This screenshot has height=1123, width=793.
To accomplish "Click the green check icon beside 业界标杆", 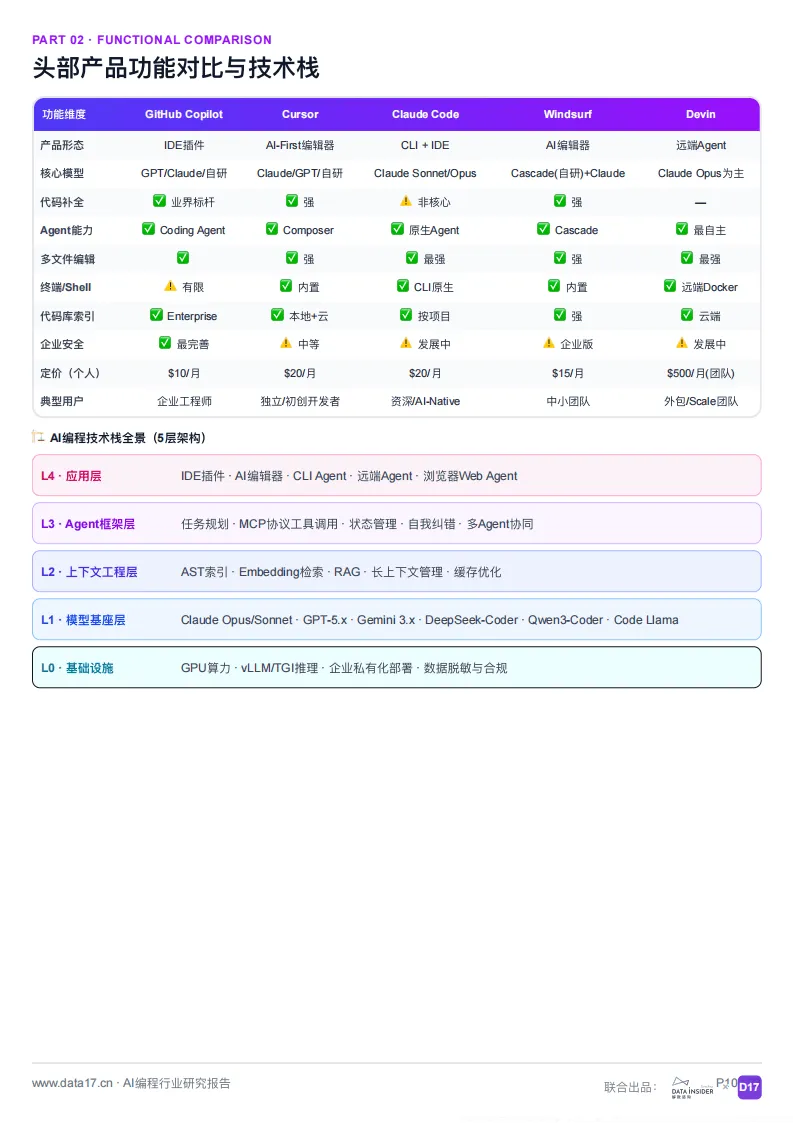I will [x=160, y=201].
